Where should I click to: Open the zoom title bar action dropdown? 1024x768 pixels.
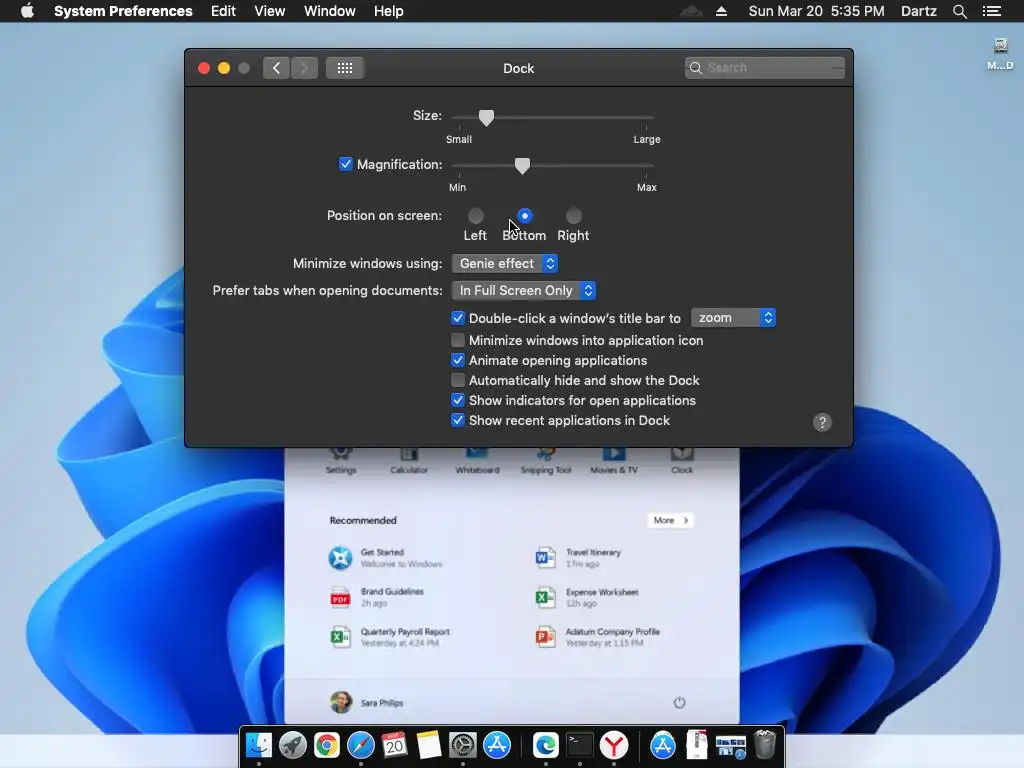(733, 318)
